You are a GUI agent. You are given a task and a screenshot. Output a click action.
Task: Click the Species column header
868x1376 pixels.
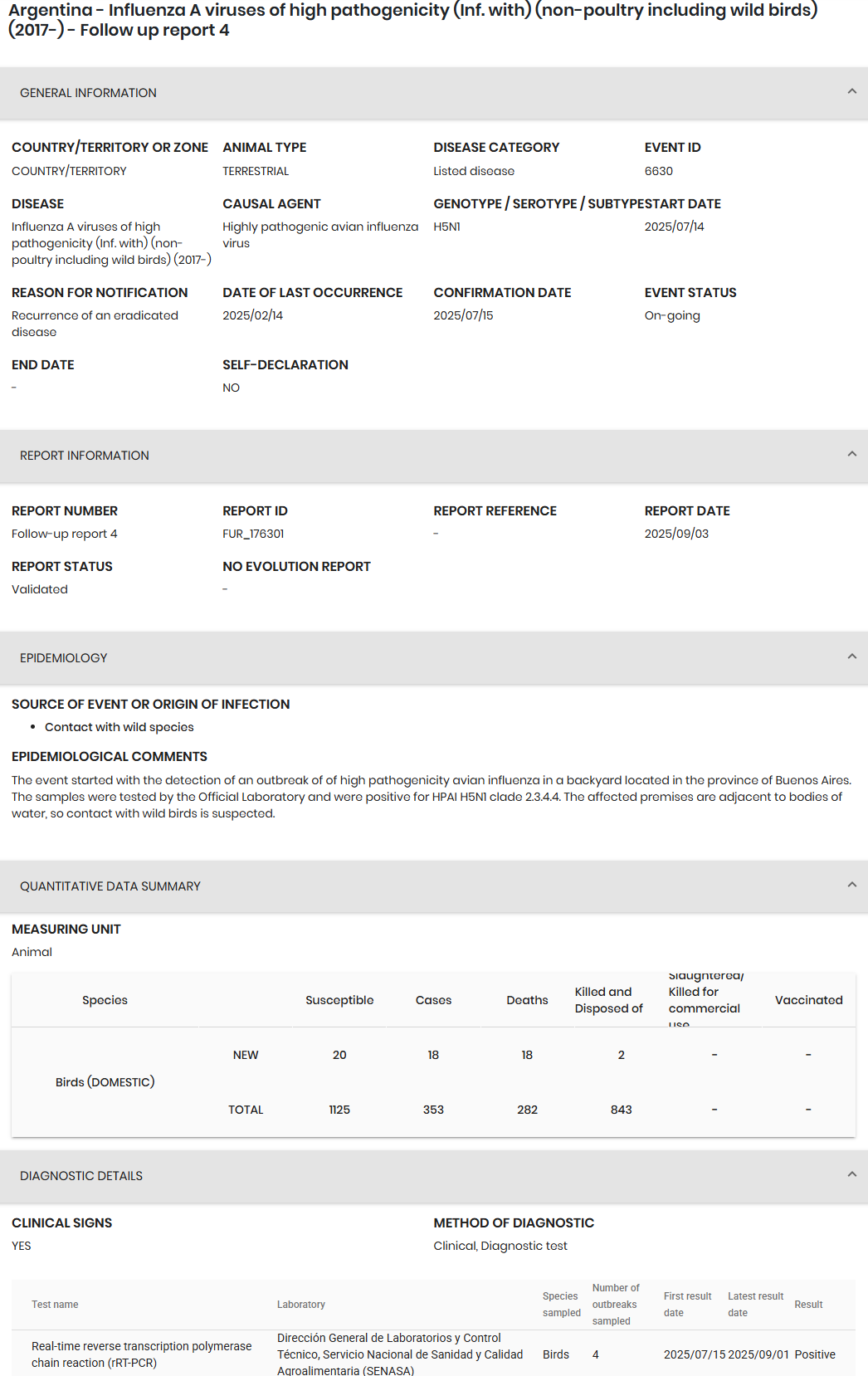pyautogui.click(x=105, y=1000)
